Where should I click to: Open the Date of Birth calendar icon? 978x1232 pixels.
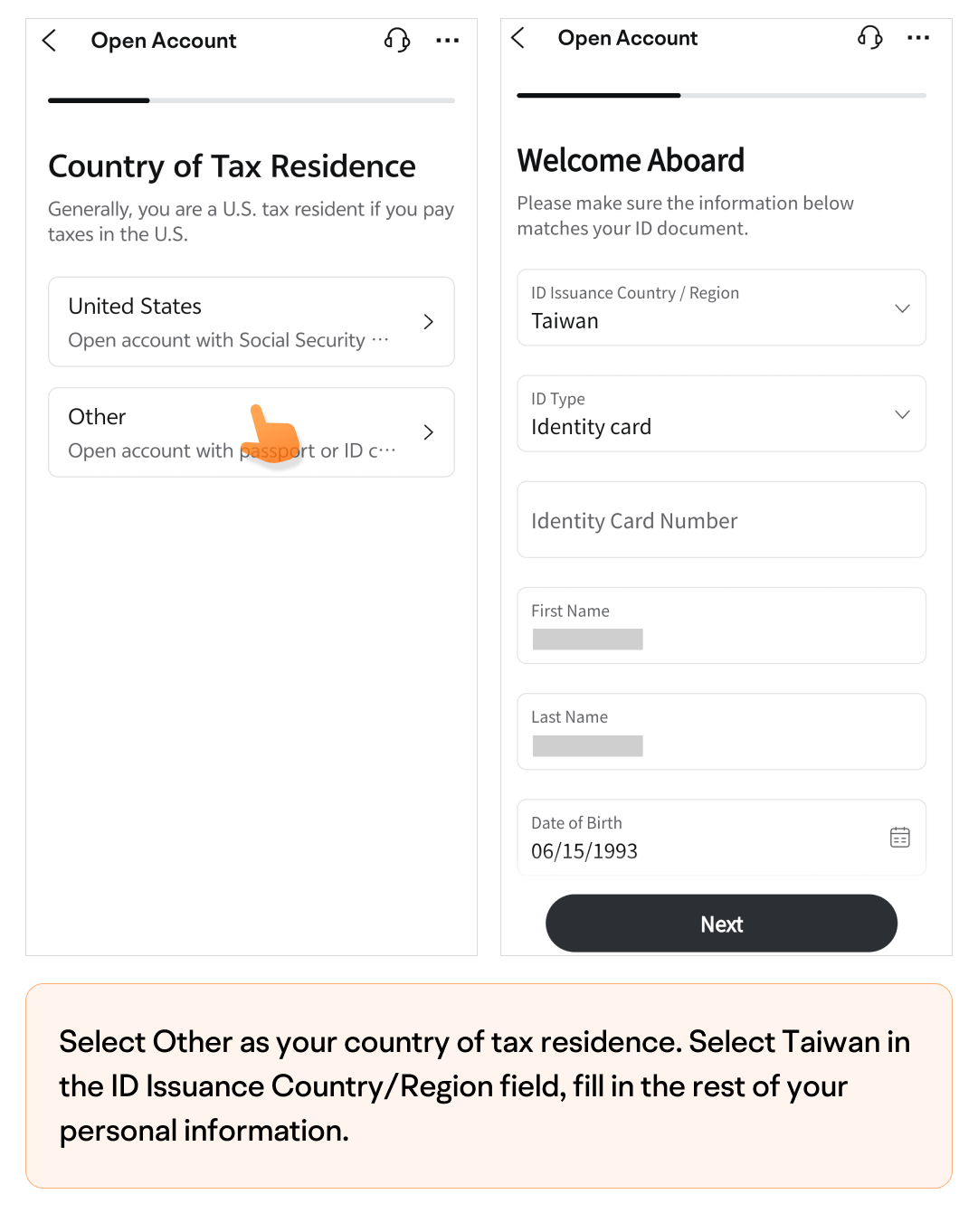click(900, 838)
